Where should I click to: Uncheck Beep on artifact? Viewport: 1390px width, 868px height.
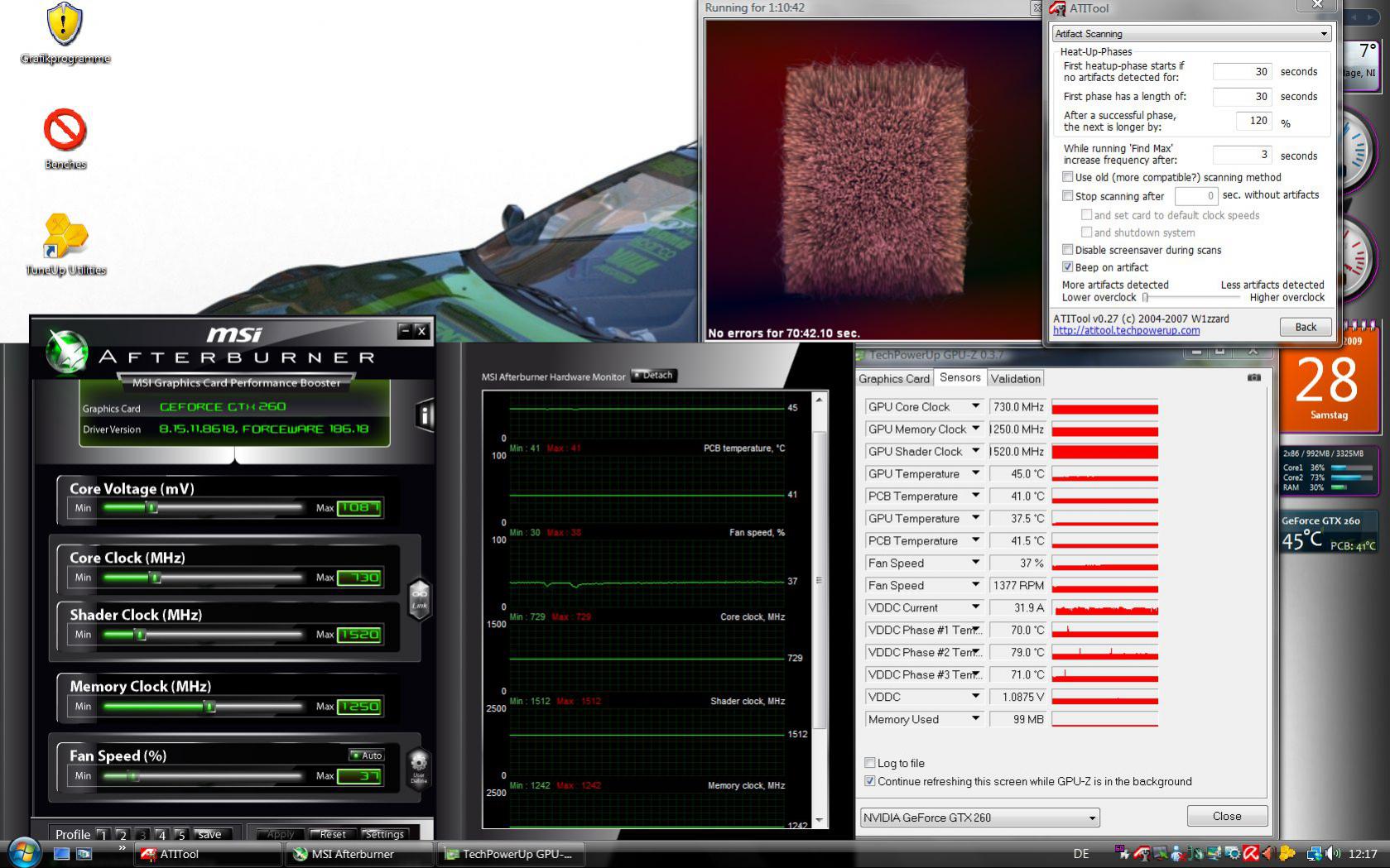tap(1068, 267)
